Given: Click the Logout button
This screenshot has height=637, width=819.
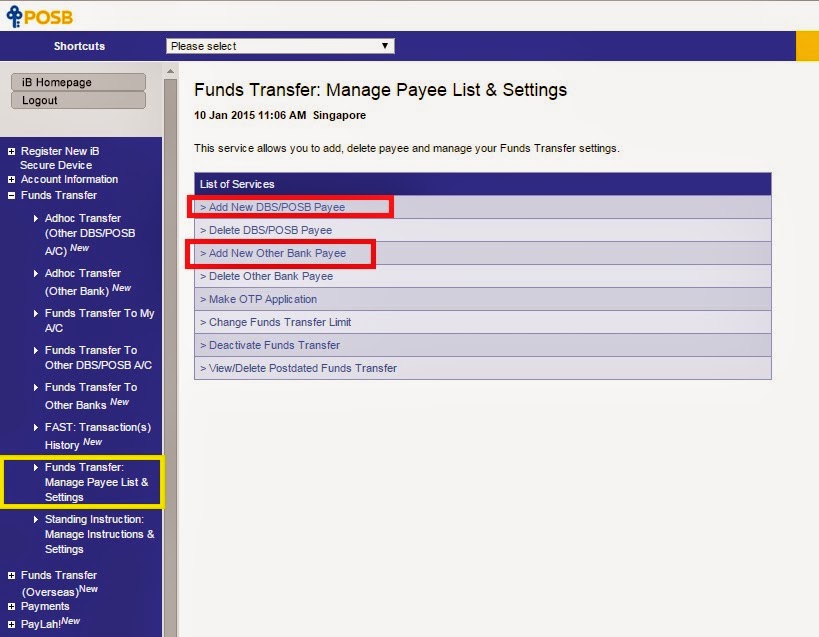Looking at the screenshot, I should 78,100.
